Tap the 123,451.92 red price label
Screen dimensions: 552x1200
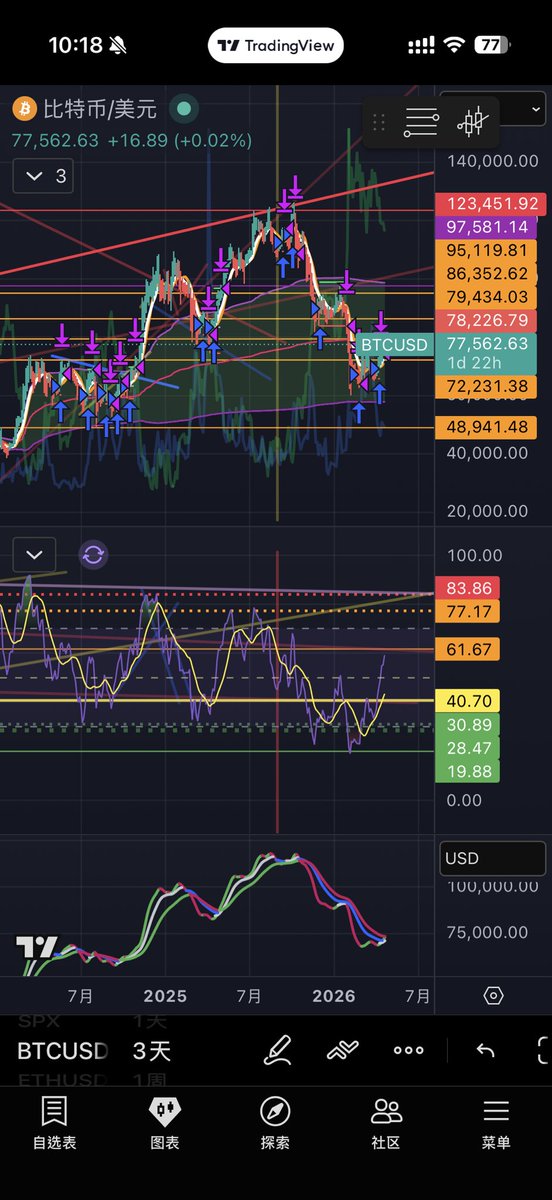pos(489,203)
